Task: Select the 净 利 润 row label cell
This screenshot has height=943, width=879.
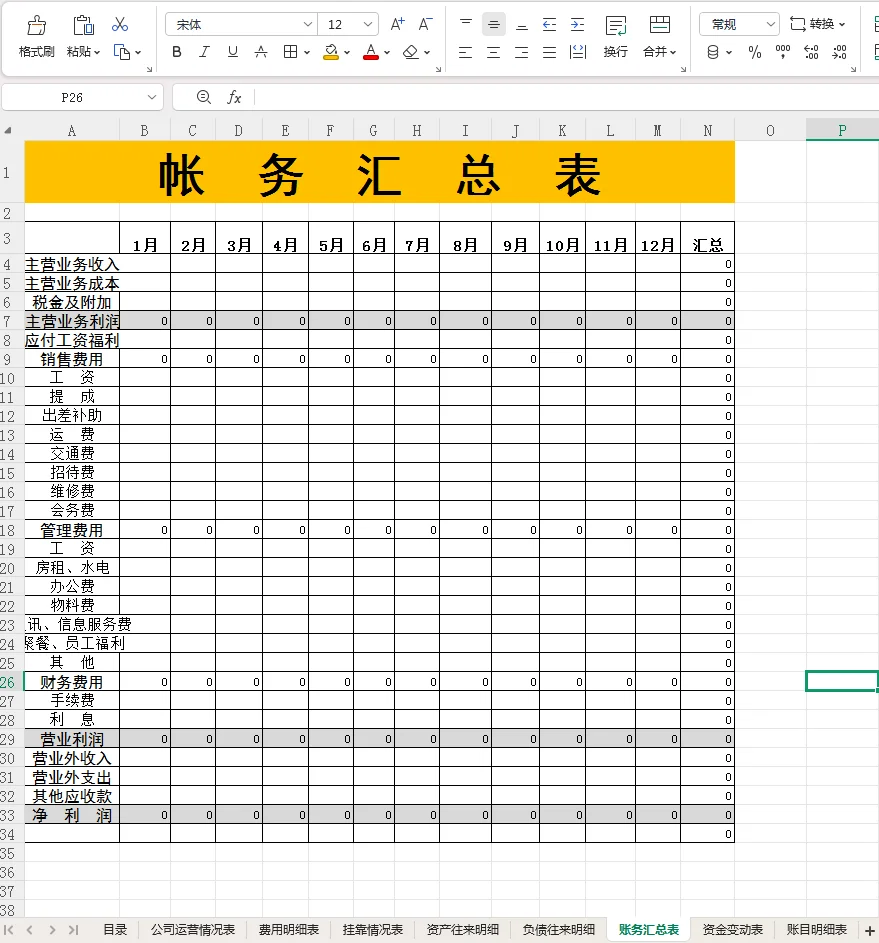Action: [72, 815]
